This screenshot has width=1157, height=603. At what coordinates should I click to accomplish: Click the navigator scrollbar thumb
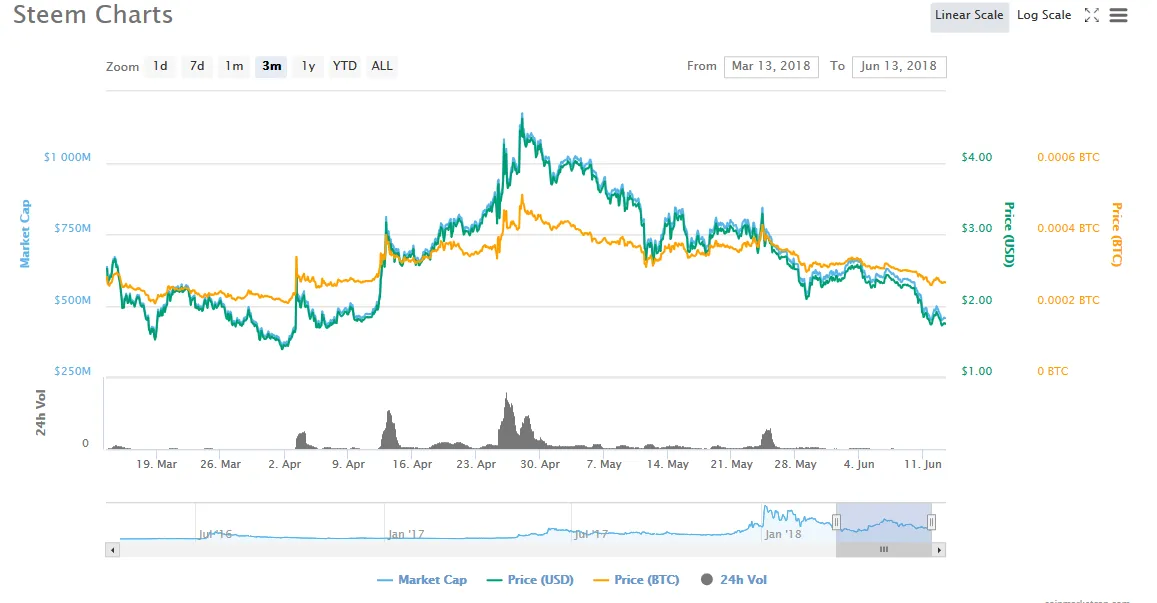pos(883,550)
